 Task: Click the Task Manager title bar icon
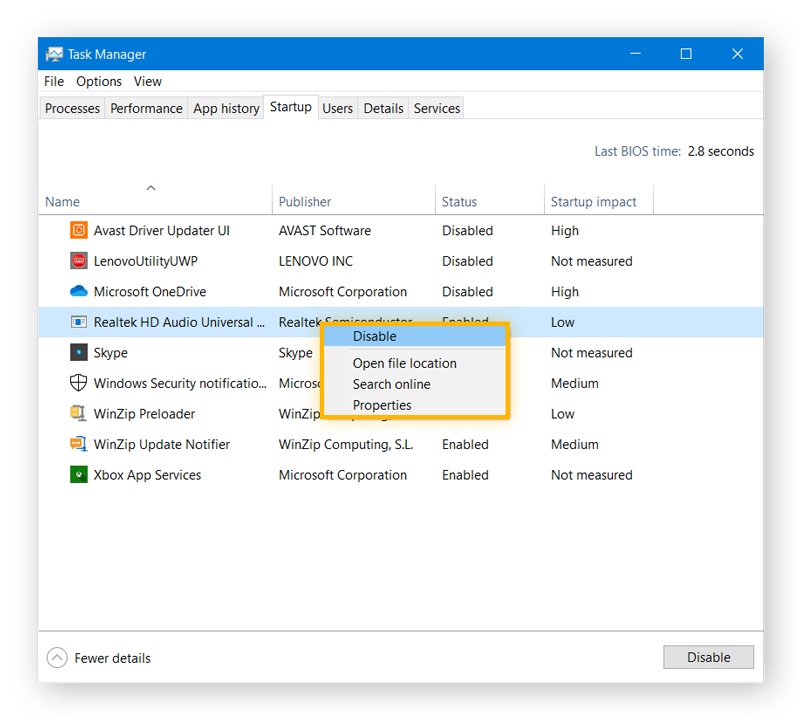55,54
